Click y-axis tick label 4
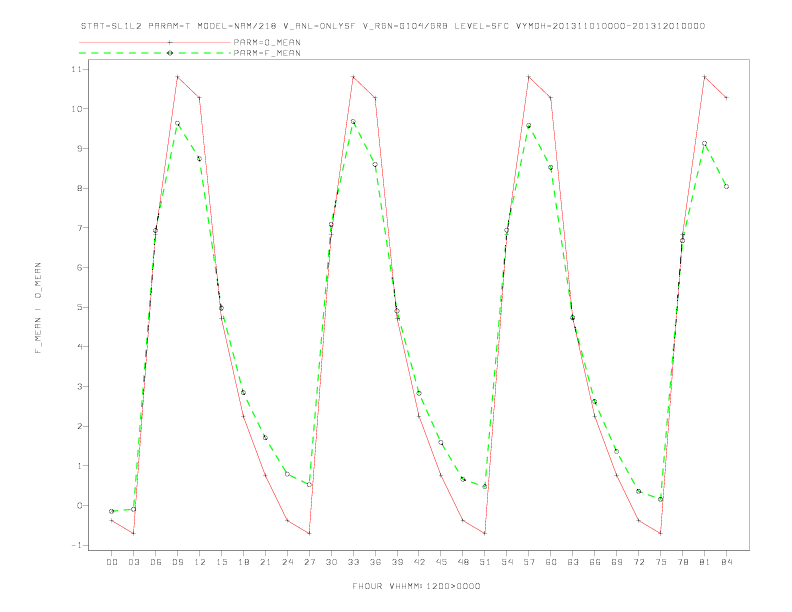 click(x=80, y=347)
